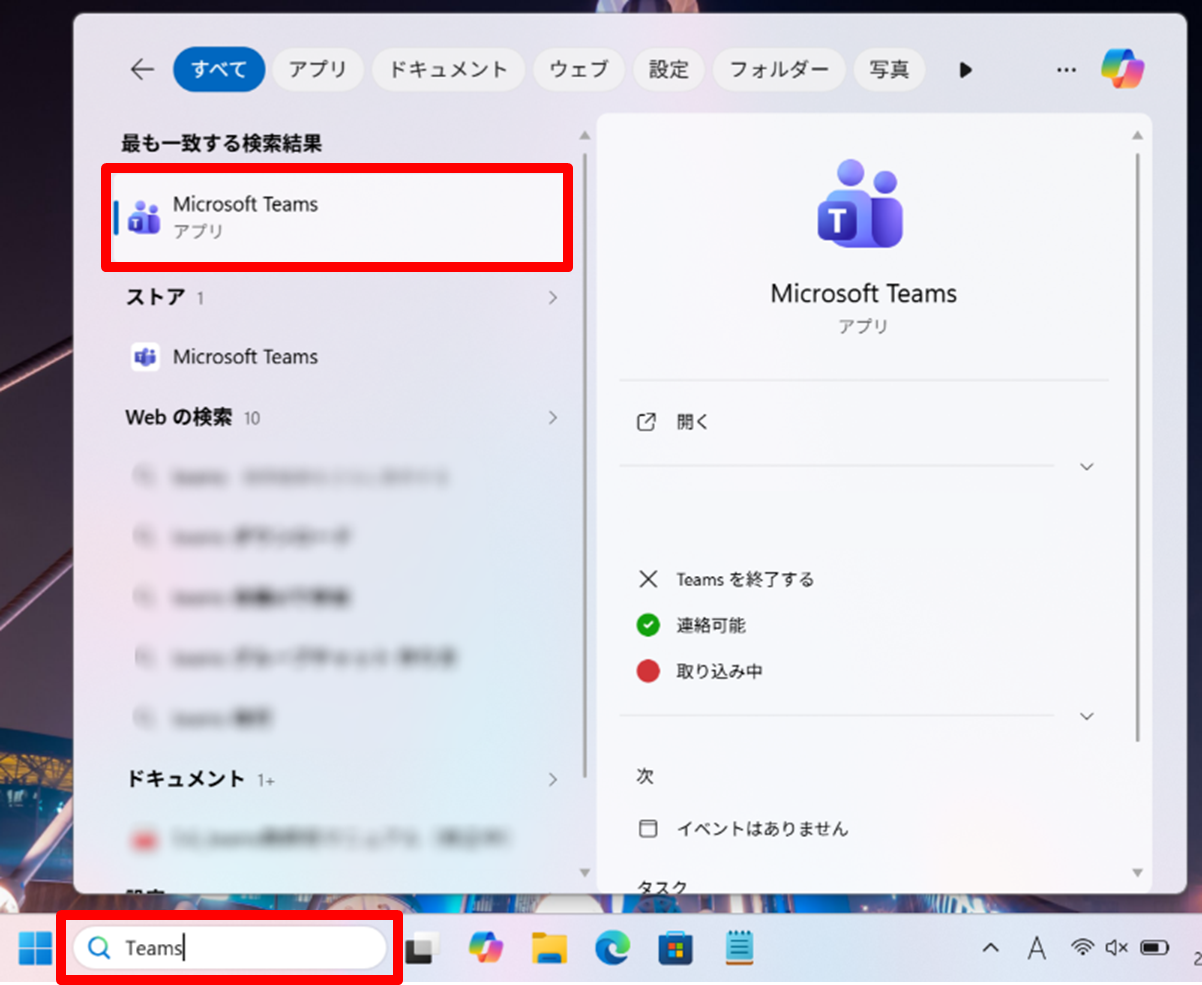This screenshot has width=1202, height=985.
Task: Set Teams status to 連絡可能
Action: (x=710, y=625)
